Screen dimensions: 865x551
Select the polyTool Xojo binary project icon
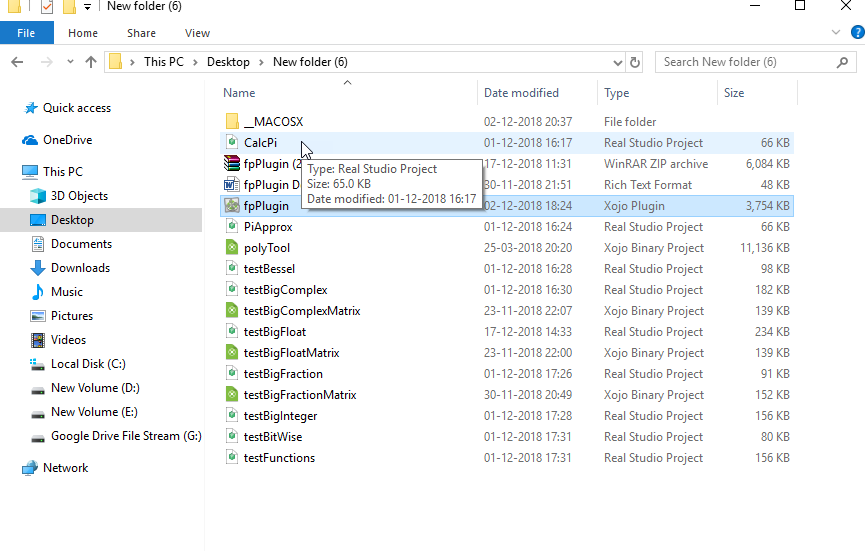[232, 248]
